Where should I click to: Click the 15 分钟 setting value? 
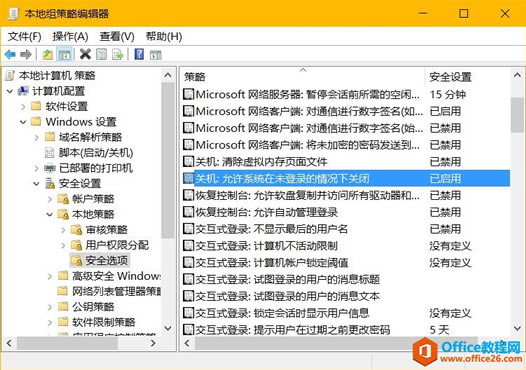point(448,95)
